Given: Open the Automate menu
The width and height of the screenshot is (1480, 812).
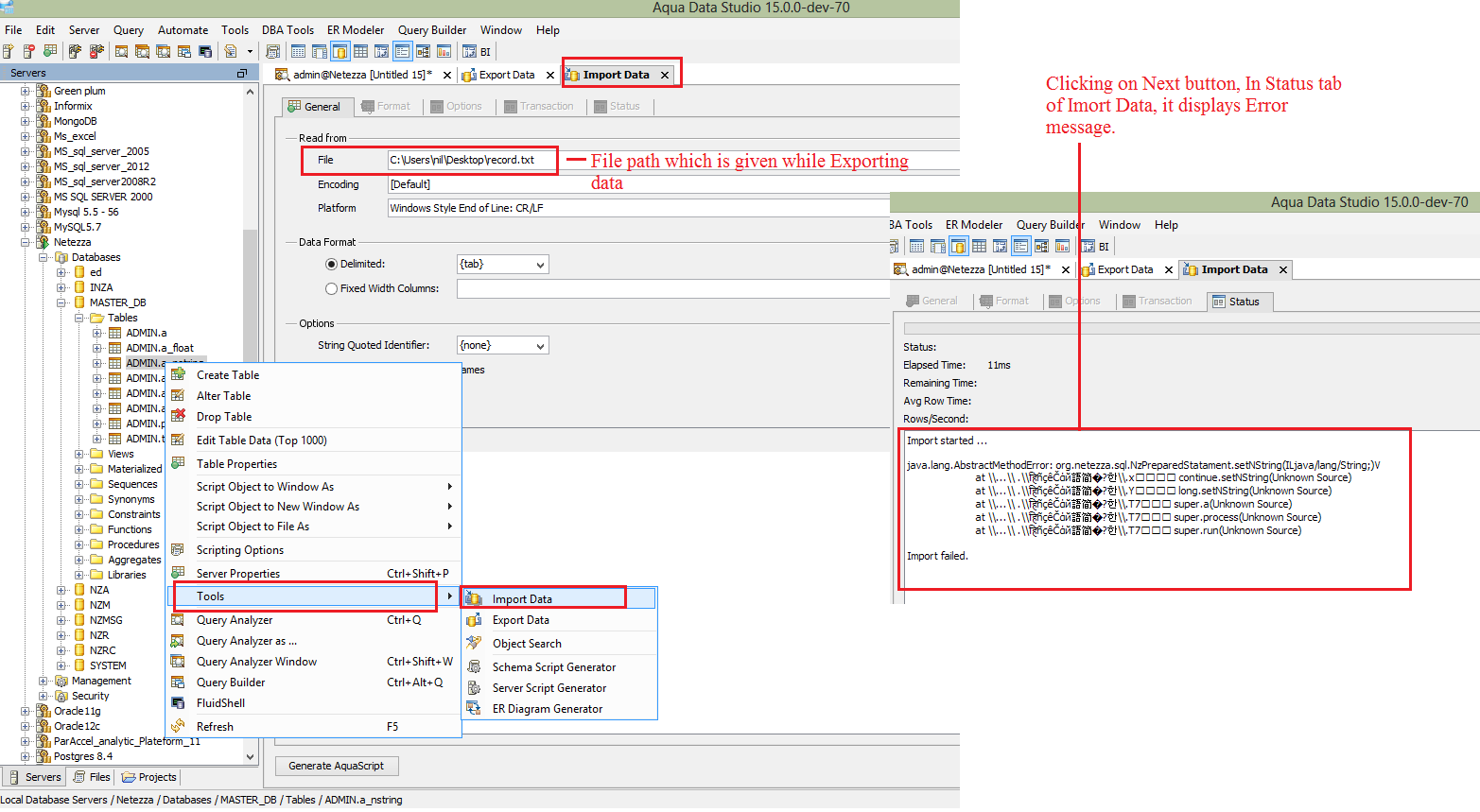Looking at the screenshot, I should [x=183, y=29].
